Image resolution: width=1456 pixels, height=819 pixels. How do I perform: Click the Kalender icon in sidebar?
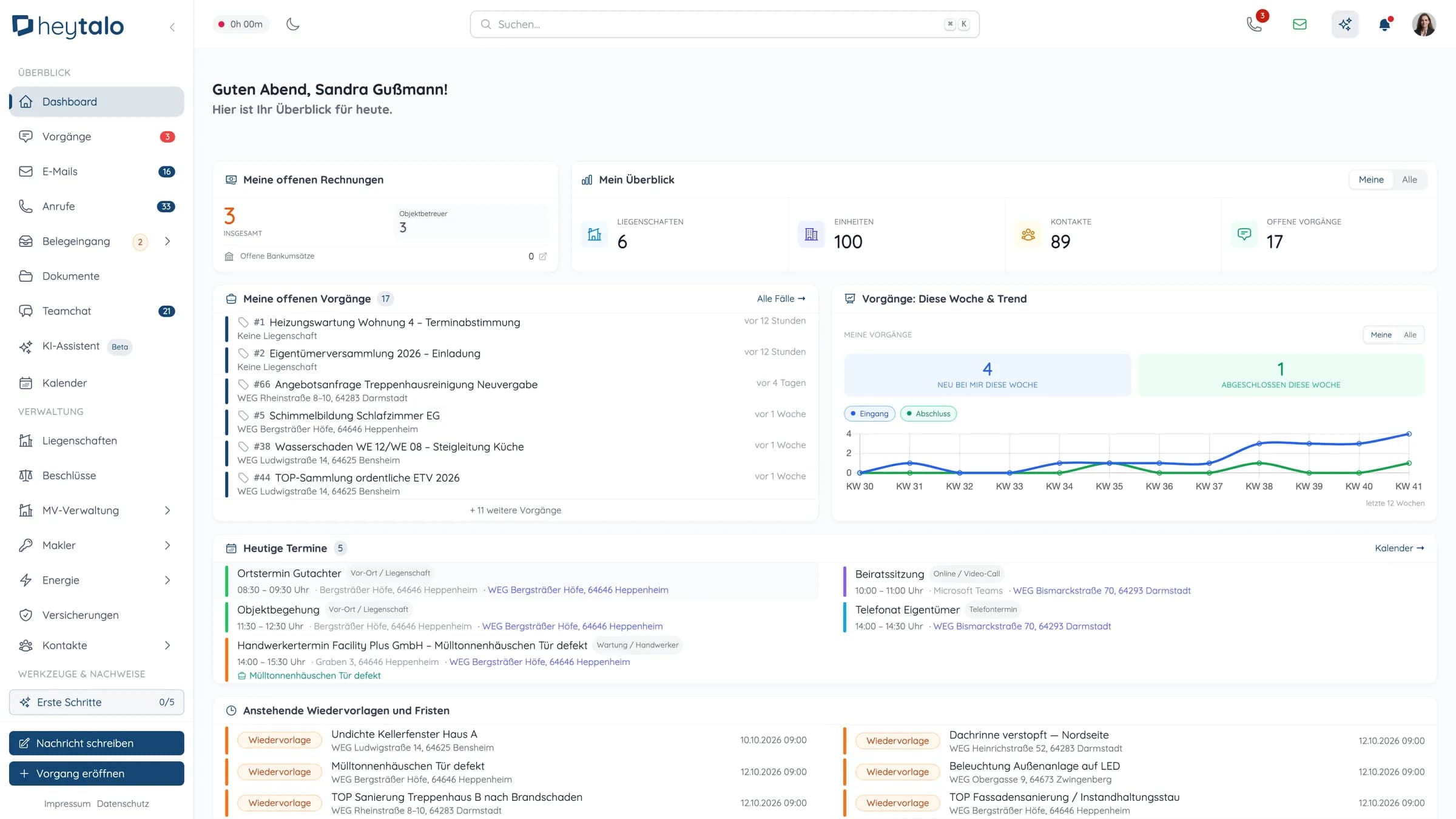coord(25,383)
